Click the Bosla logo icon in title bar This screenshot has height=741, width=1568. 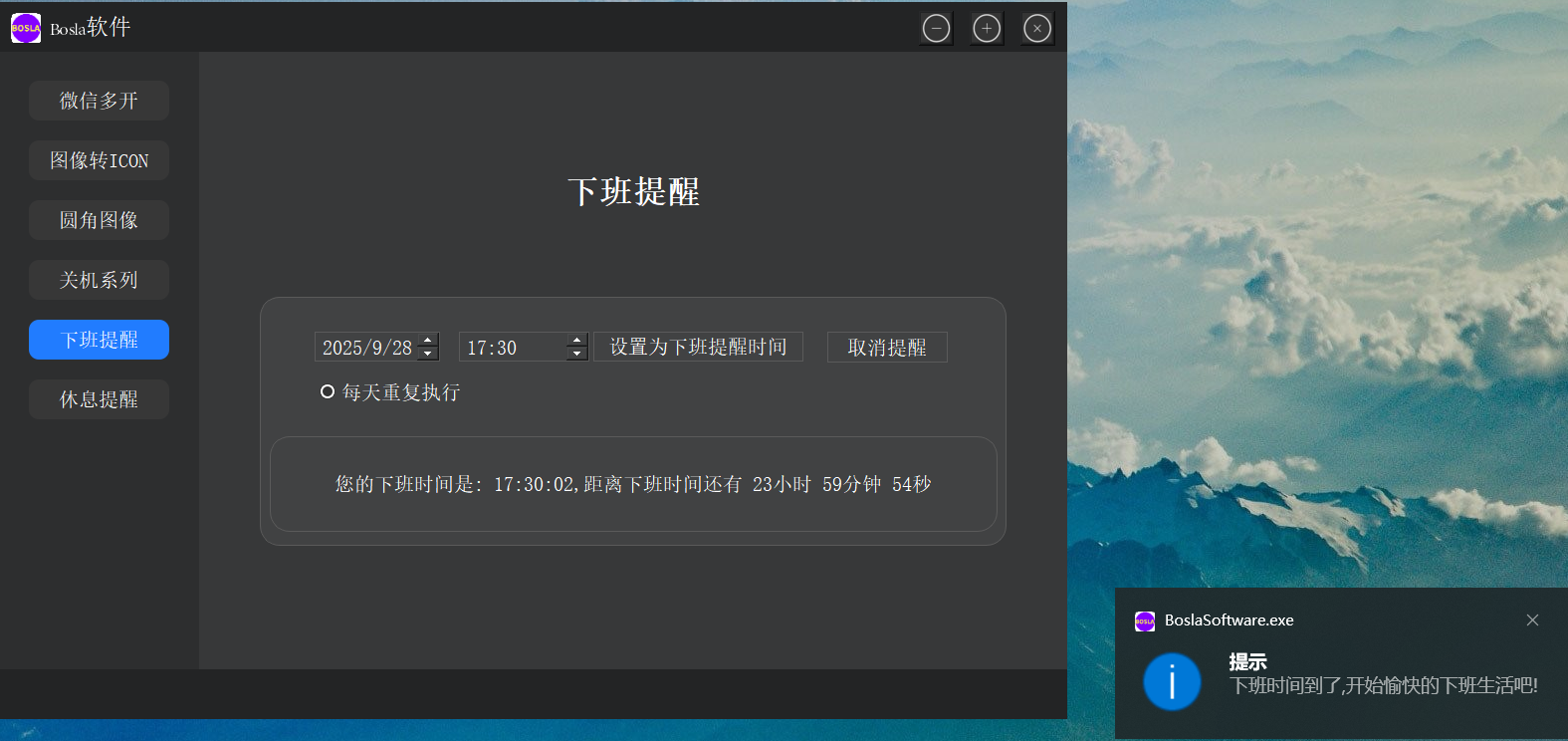point(26,28)
